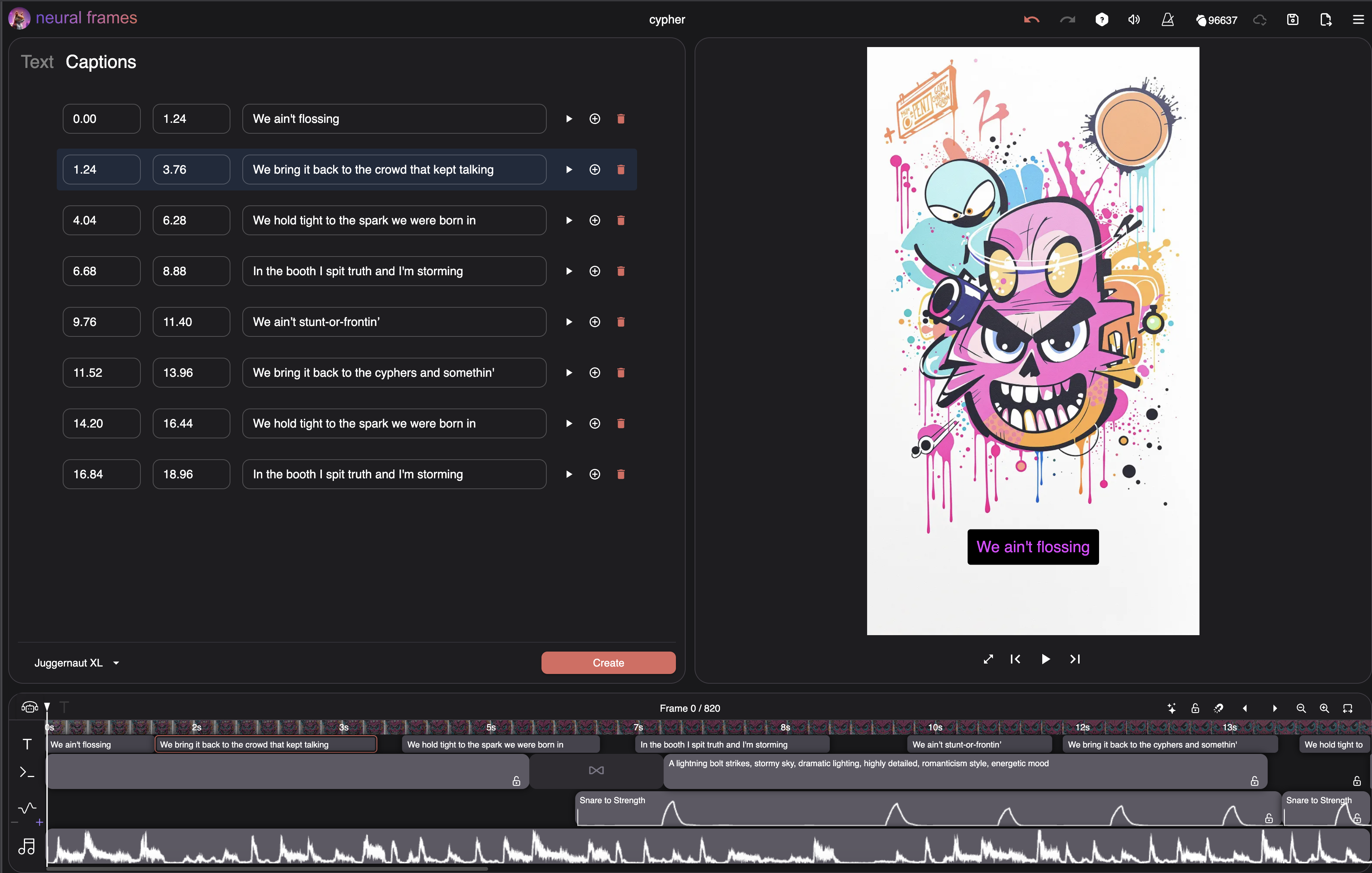
Task: Switch to the Text tab
Action: click(x=37, y=62)
